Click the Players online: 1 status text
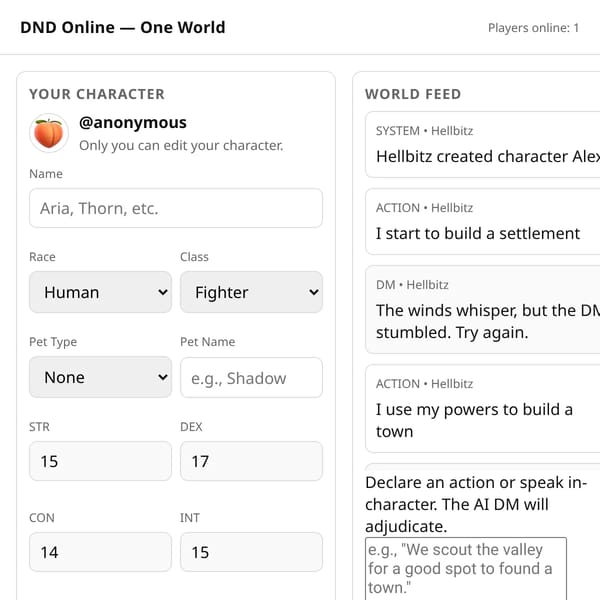This screenshot has height=600, width=600. pyautogui.click(x=533, y=28)
